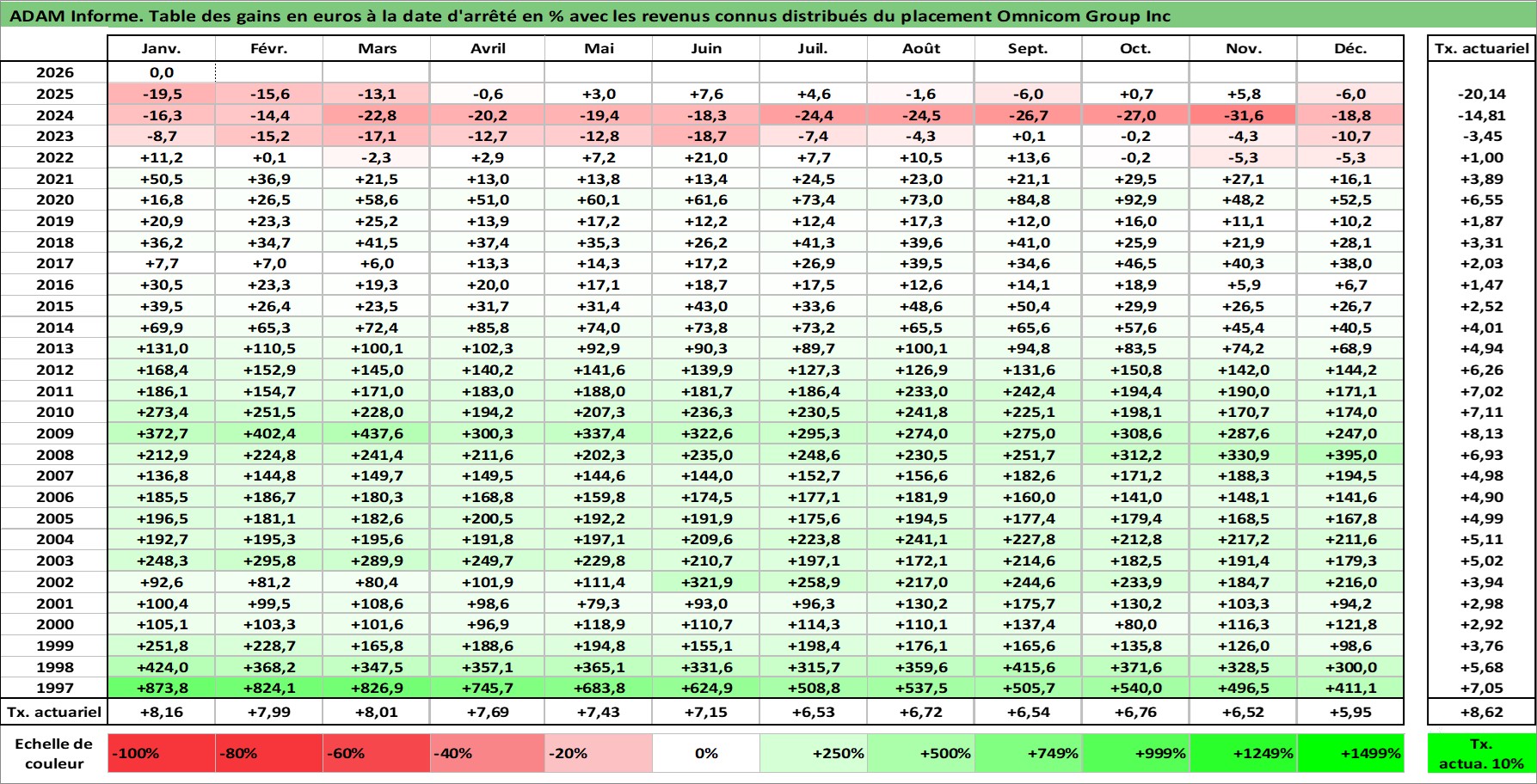Select the Mars column header
1537x784 pixels.
coord(377,48)
